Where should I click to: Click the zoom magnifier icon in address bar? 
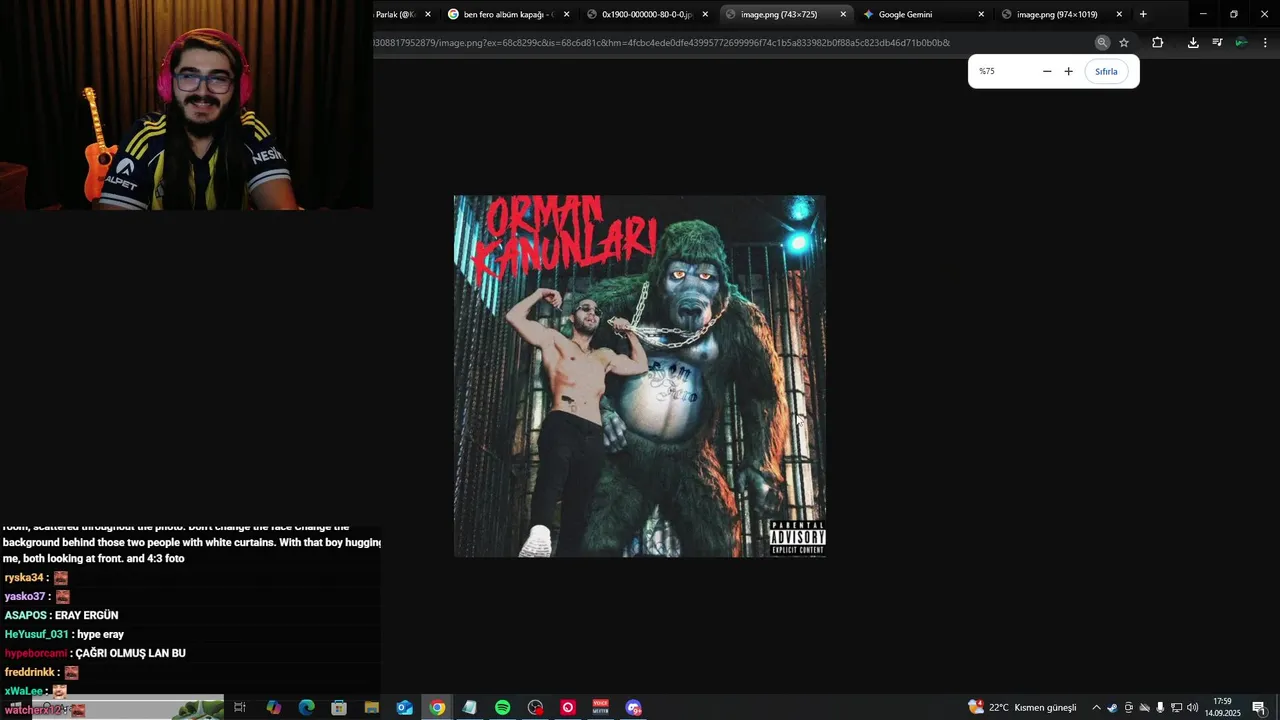click(x=1102, y=43)
